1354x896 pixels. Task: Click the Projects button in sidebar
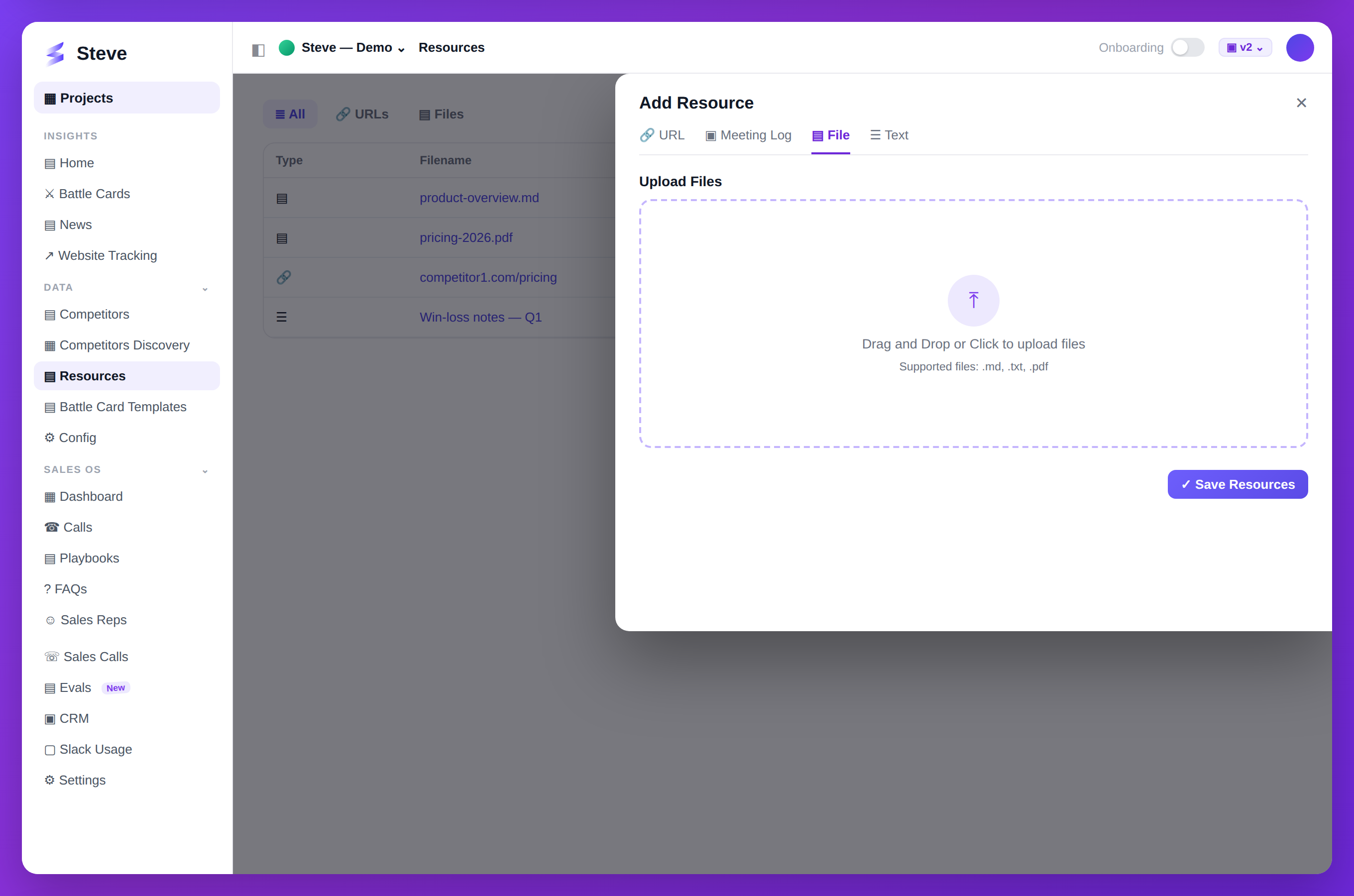pyautogui.click(x=127, y=98)
